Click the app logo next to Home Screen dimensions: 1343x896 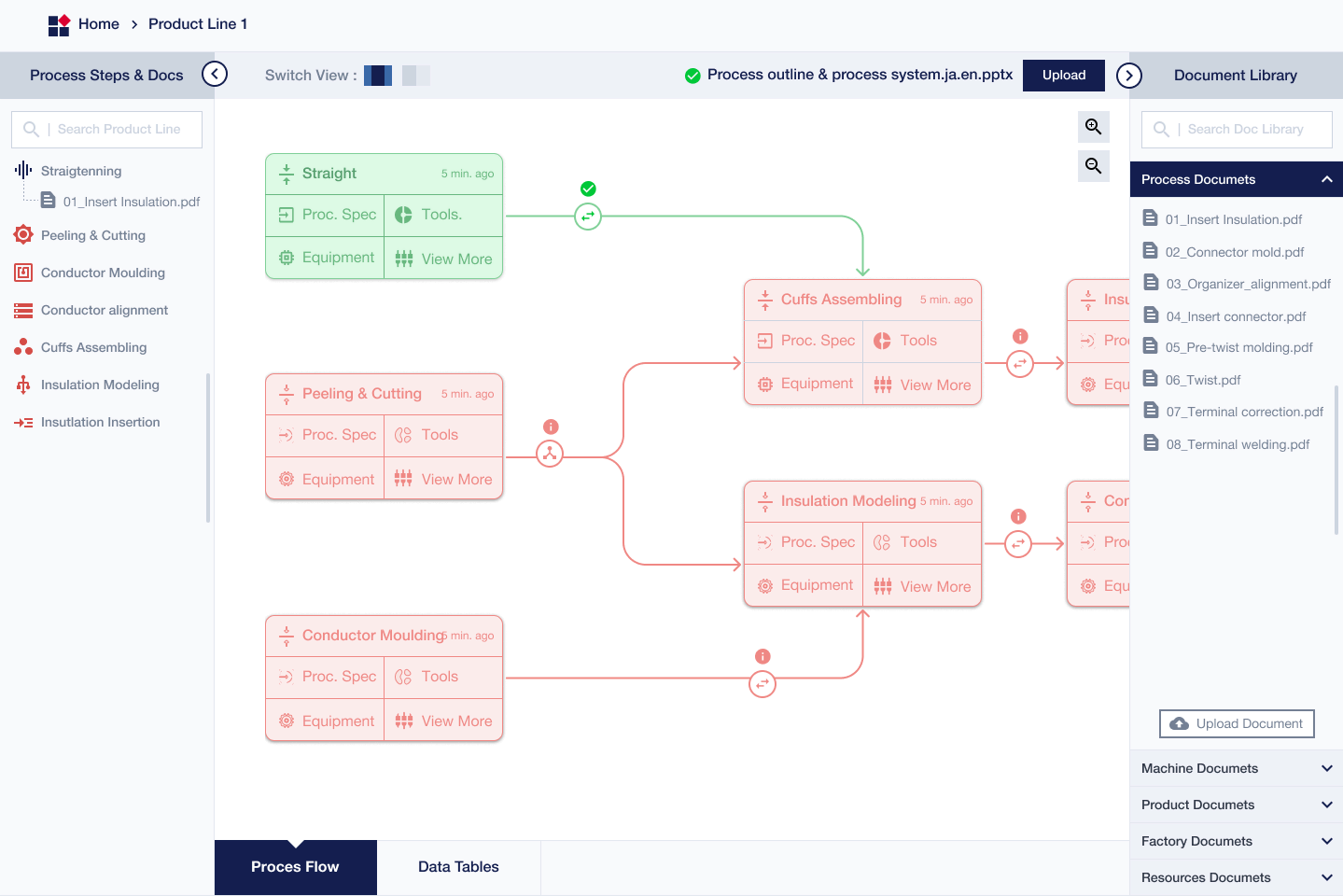click(59, 24)
